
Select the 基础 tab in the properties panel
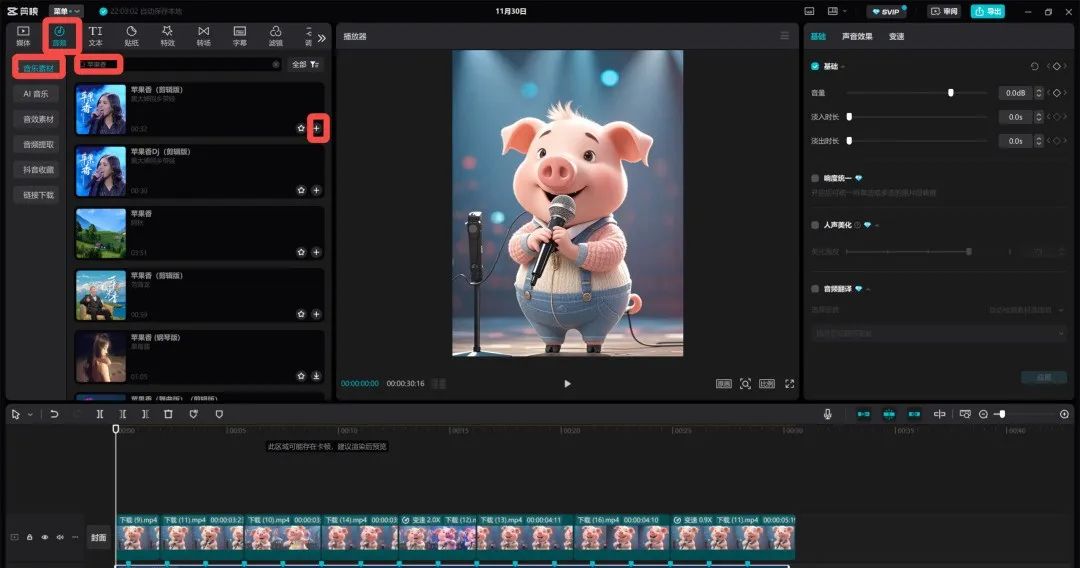818,36
